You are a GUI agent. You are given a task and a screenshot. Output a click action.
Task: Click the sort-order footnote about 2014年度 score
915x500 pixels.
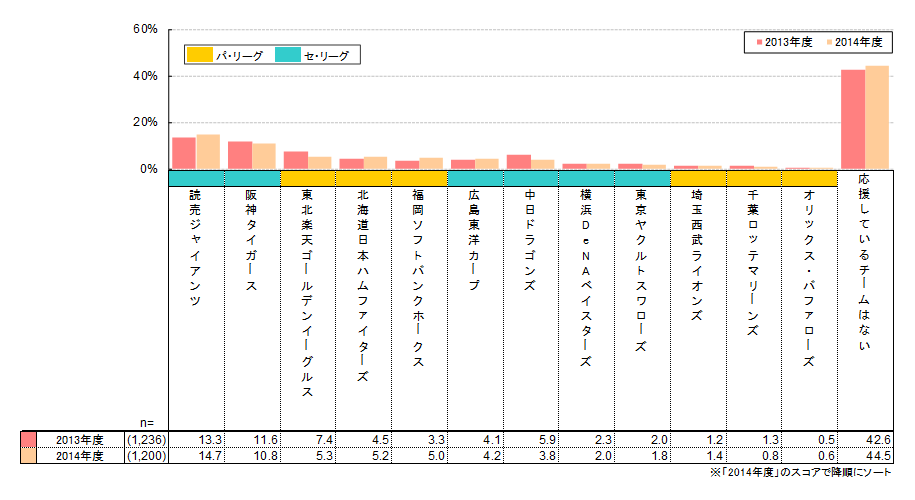(x=801, y=472)
